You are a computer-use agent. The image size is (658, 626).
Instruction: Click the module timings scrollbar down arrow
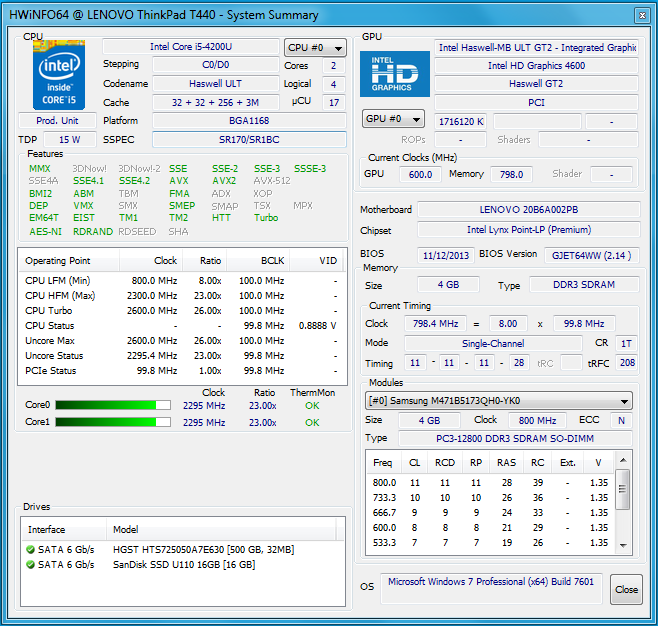click(x=624, y=545)
